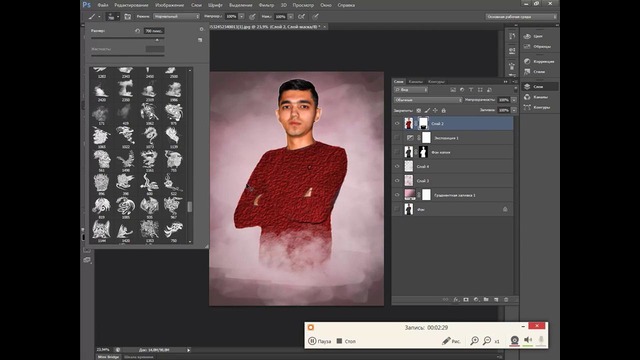Open the layer fill dropdown arrow

pyautogui.click(x=514, y=110)
